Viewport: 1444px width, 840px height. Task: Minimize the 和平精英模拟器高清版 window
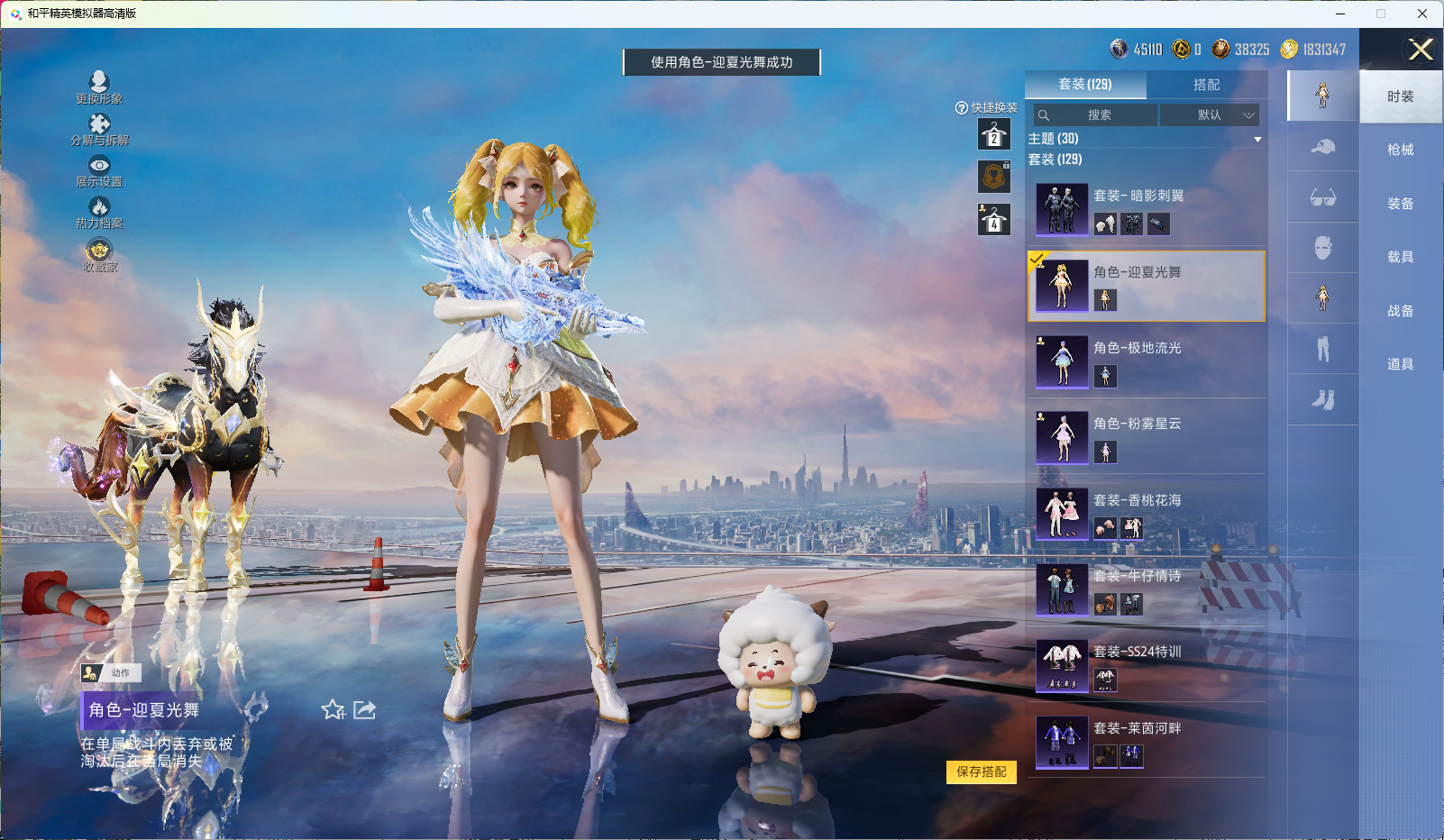[1340, 14]
